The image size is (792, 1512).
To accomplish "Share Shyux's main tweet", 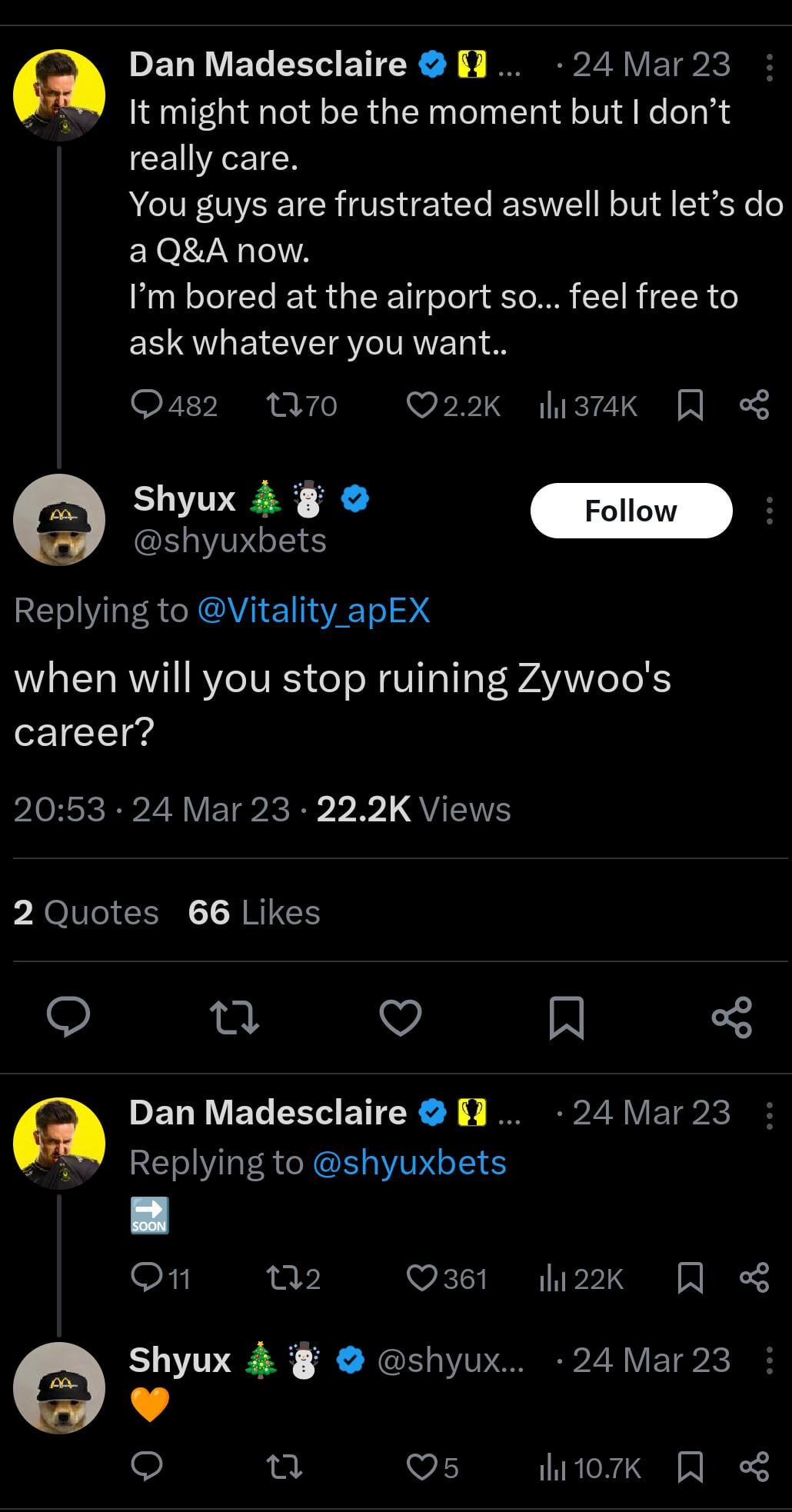I will tap(731, 1017).
